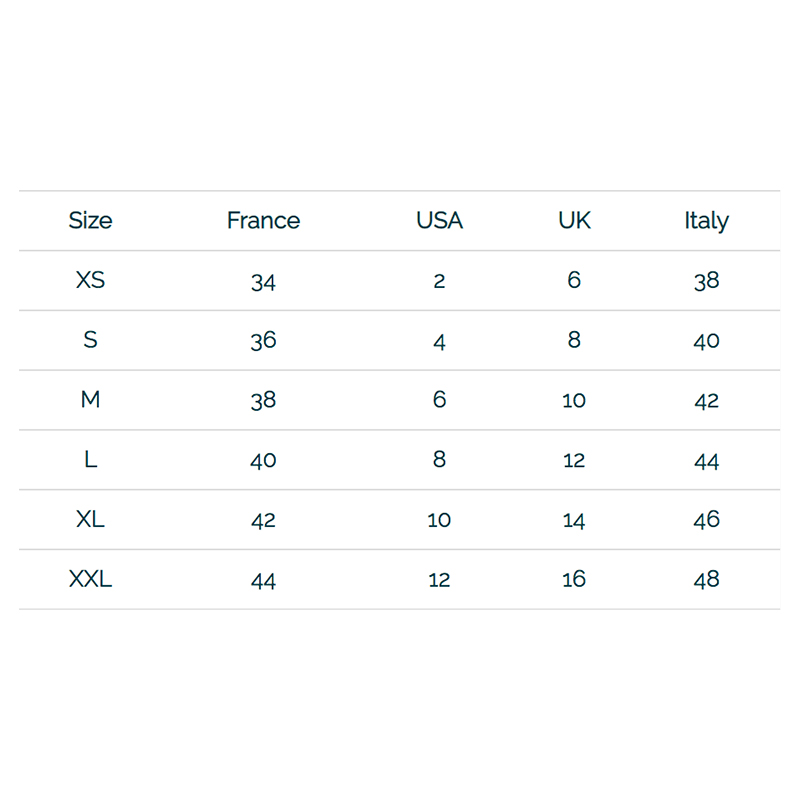Click the France column header
This screenshot has width=800, height=800.
click(263, 220)
